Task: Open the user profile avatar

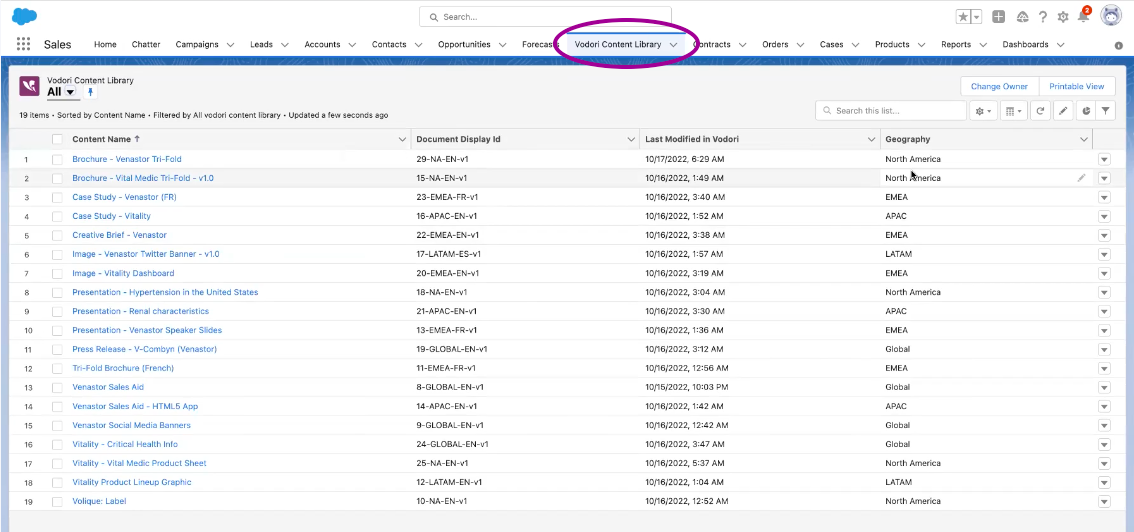Action: pyautogui.click(x=1111, y=16)
